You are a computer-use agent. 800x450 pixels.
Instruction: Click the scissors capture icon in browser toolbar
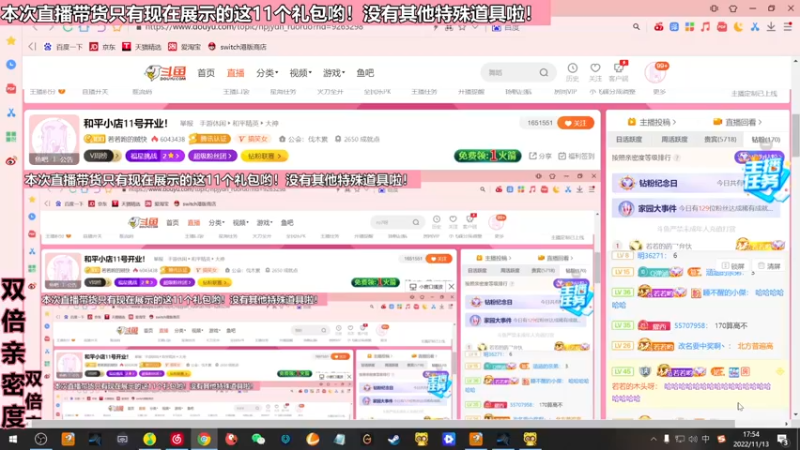click(755, 27)
